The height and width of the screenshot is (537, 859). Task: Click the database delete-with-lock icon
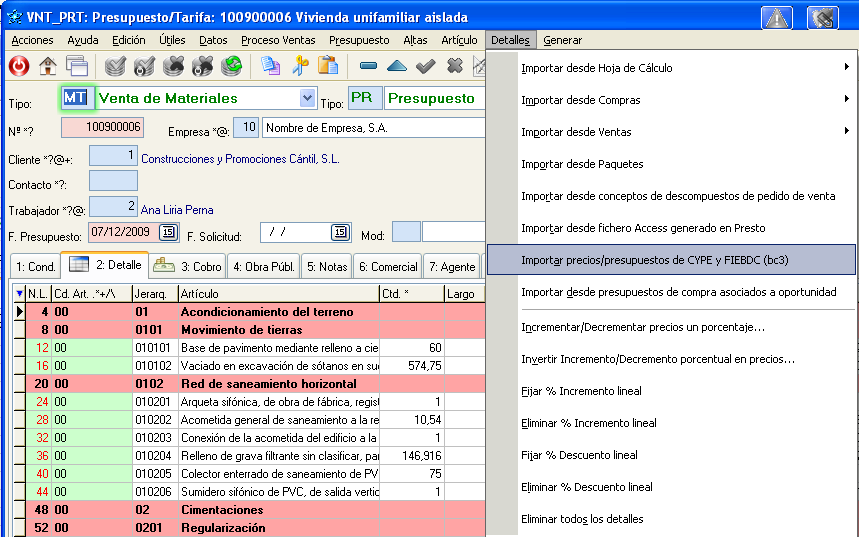(202, 66)
